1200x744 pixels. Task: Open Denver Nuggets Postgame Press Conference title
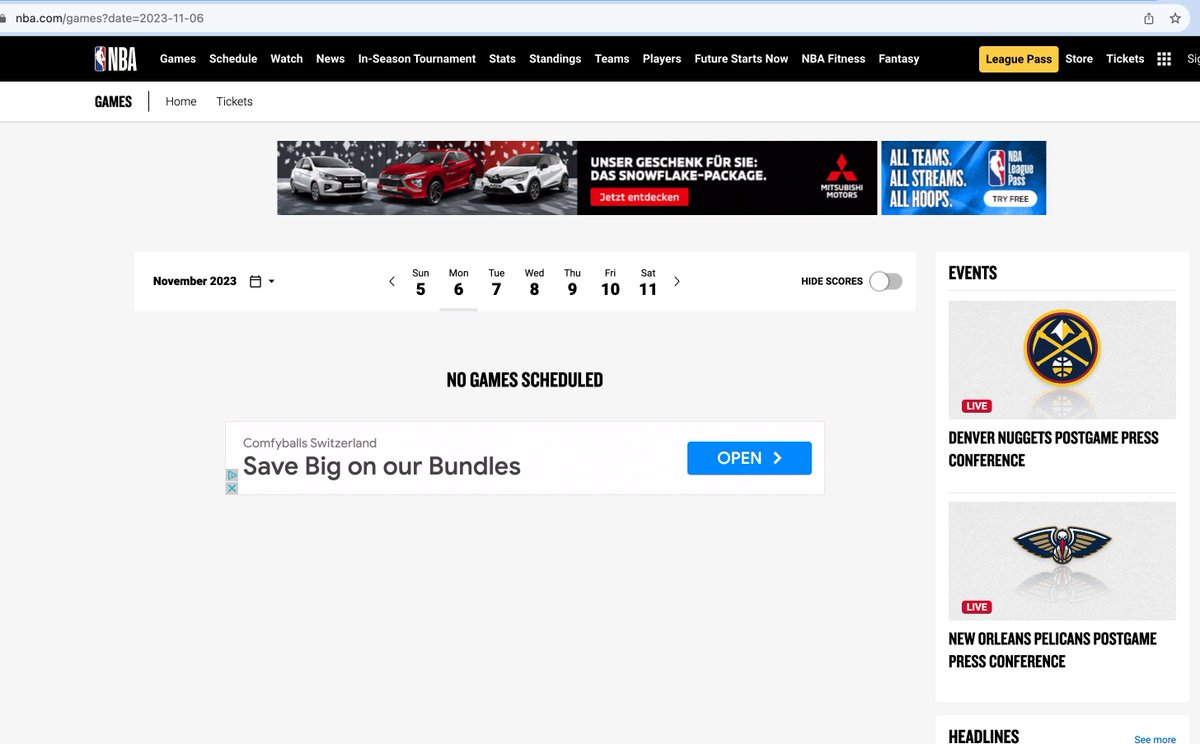1053,449
